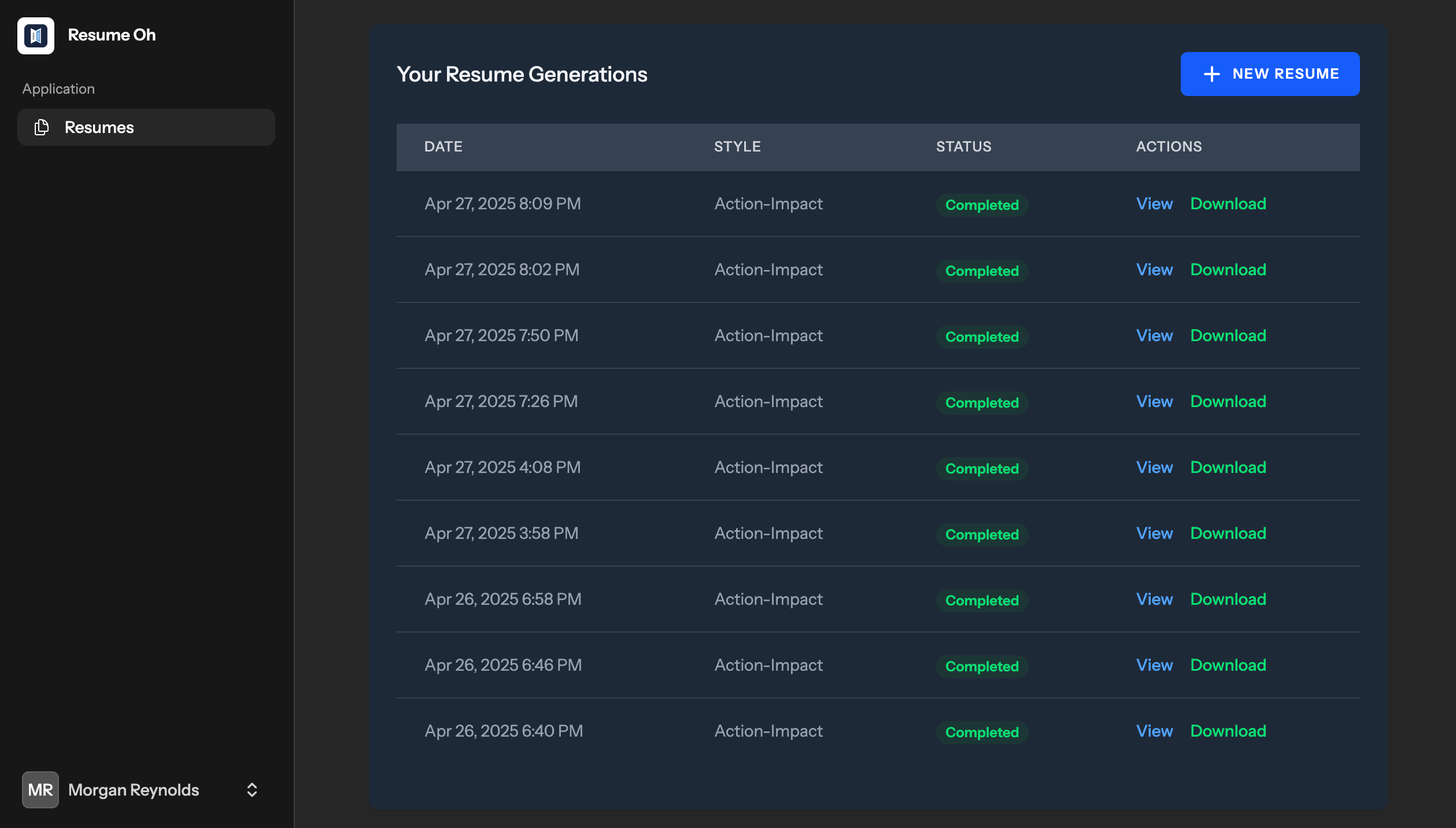The width and height of the screenshot is (1456, 828).
Task: View the Apr 26 6:58 PM resume
Action: tap(1154, 599)
